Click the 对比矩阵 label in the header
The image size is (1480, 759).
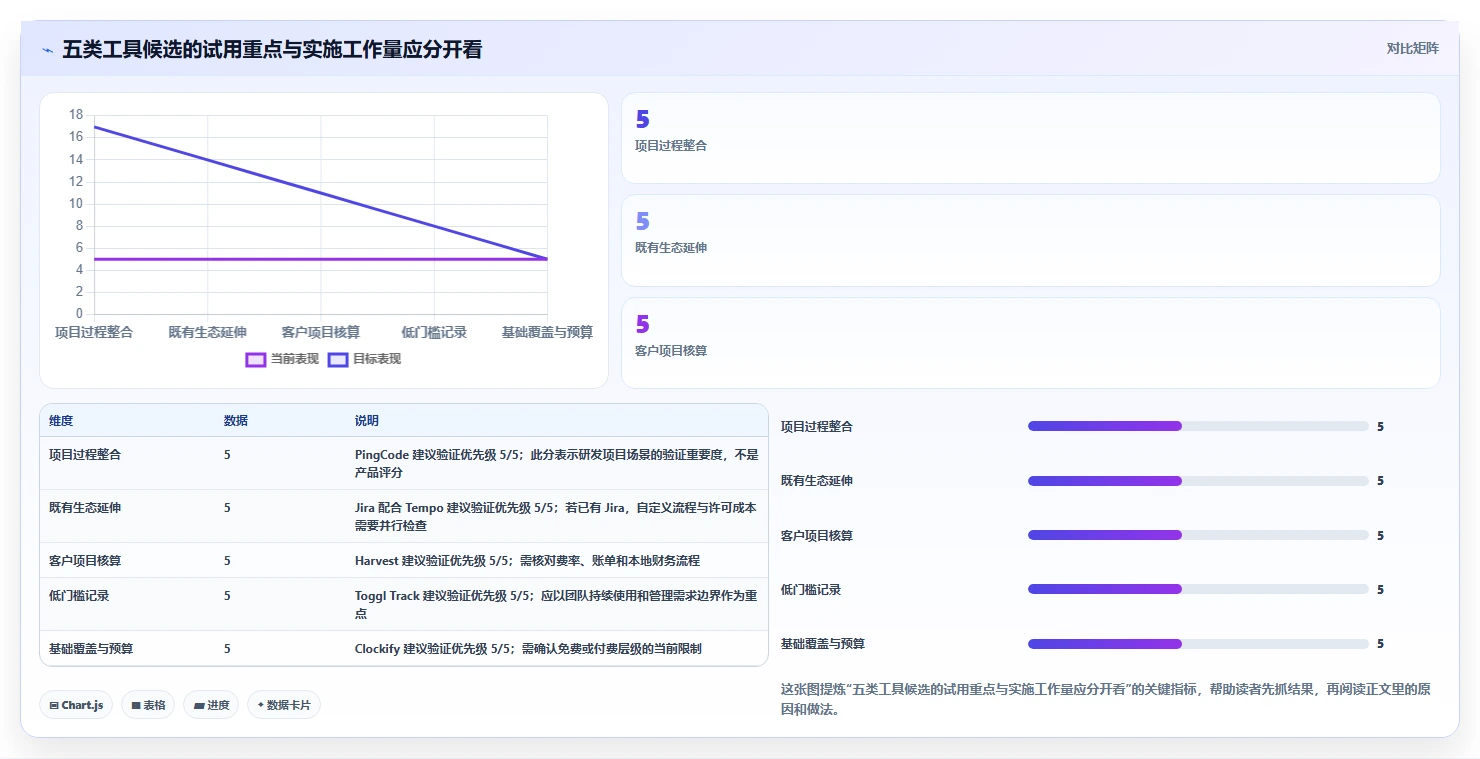pyautogui.click(x=1412, y=48)
